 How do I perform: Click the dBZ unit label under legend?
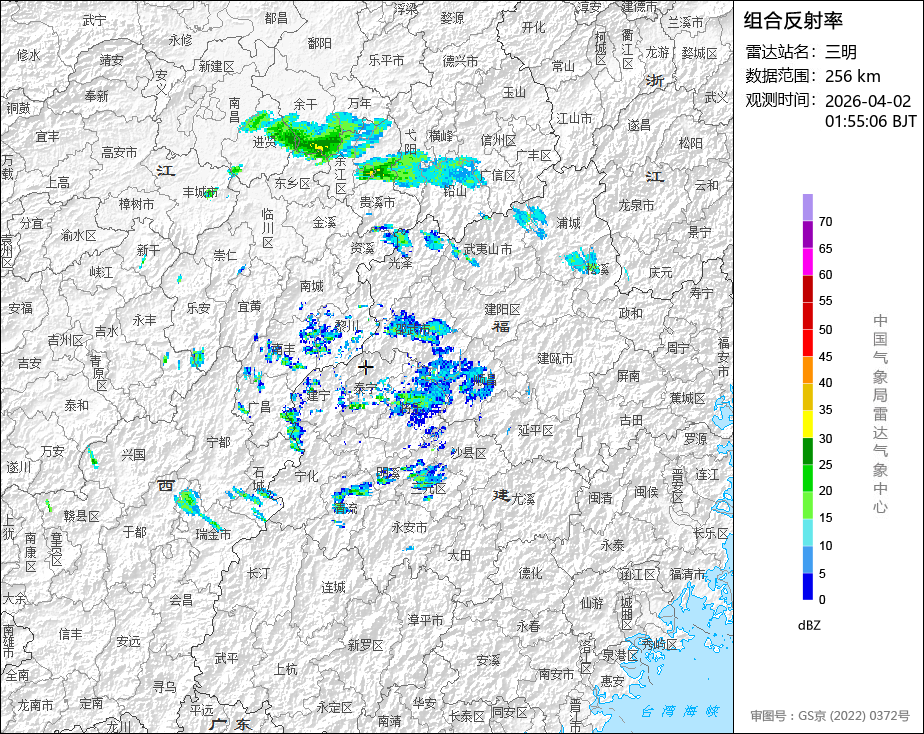808,626
